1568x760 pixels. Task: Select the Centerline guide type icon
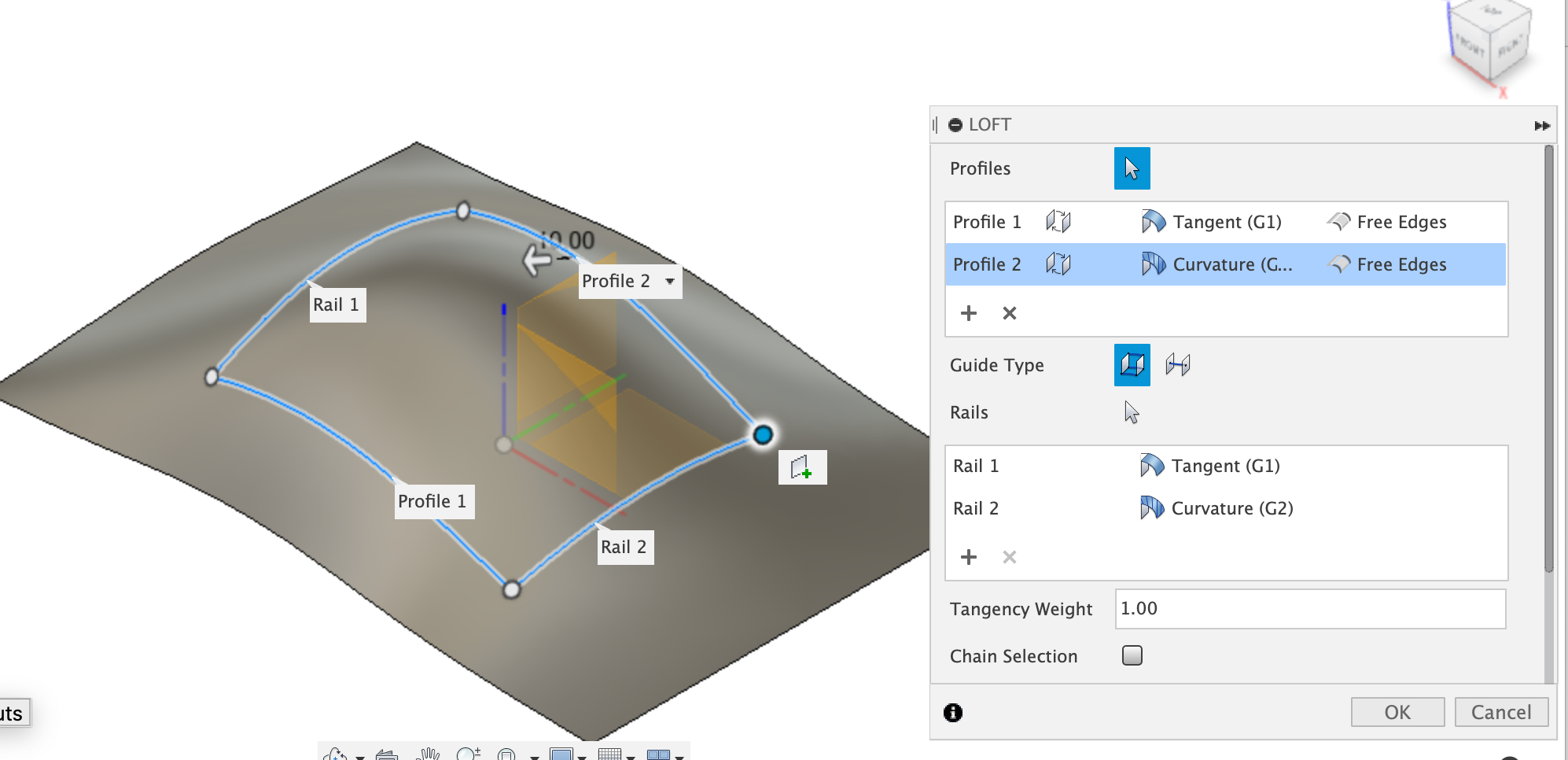tap(1178, 365)
